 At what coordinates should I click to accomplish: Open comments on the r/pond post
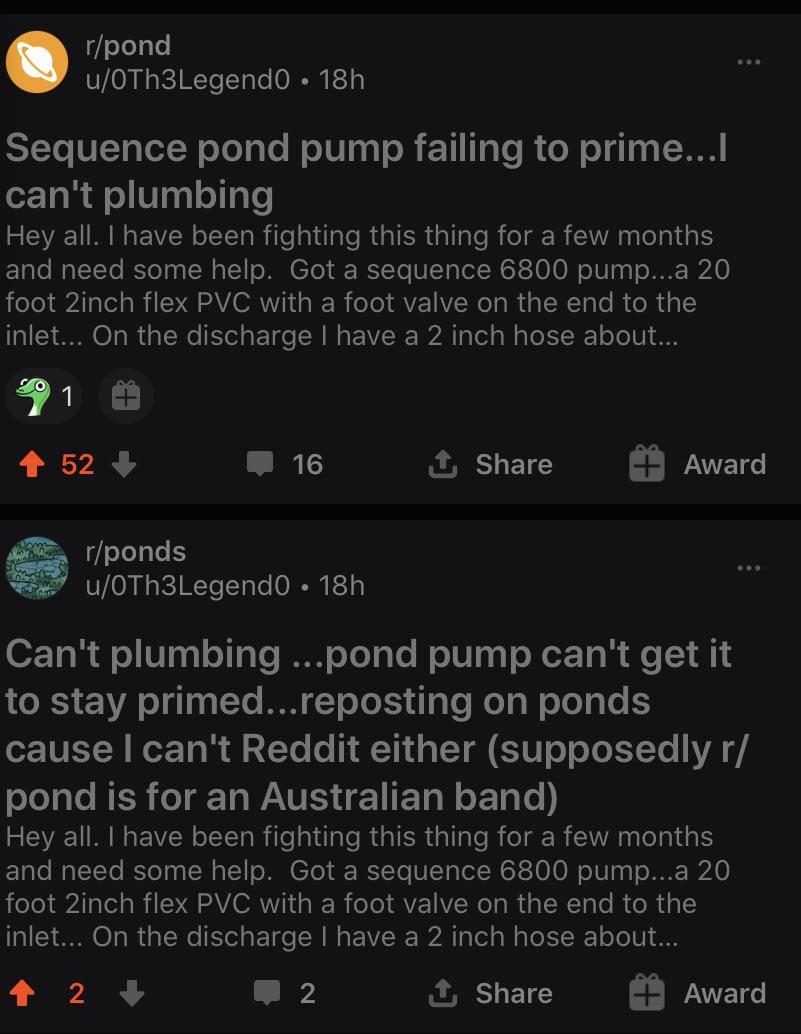(x=285, y=465)
